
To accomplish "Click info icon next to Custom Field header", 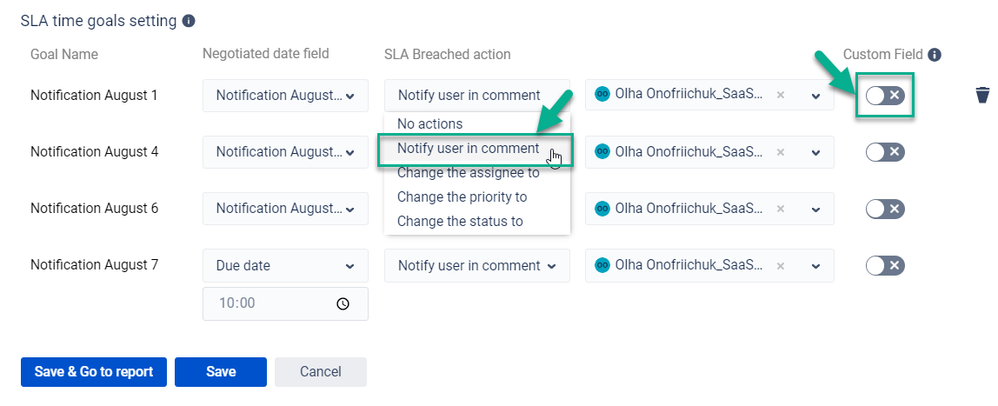I will 934,55.
